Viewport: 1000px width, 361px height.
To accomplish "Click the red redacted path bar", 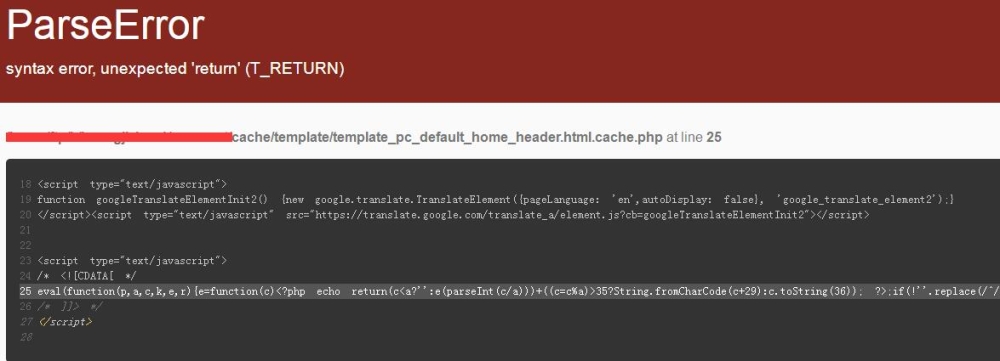I will coord(119,137).
